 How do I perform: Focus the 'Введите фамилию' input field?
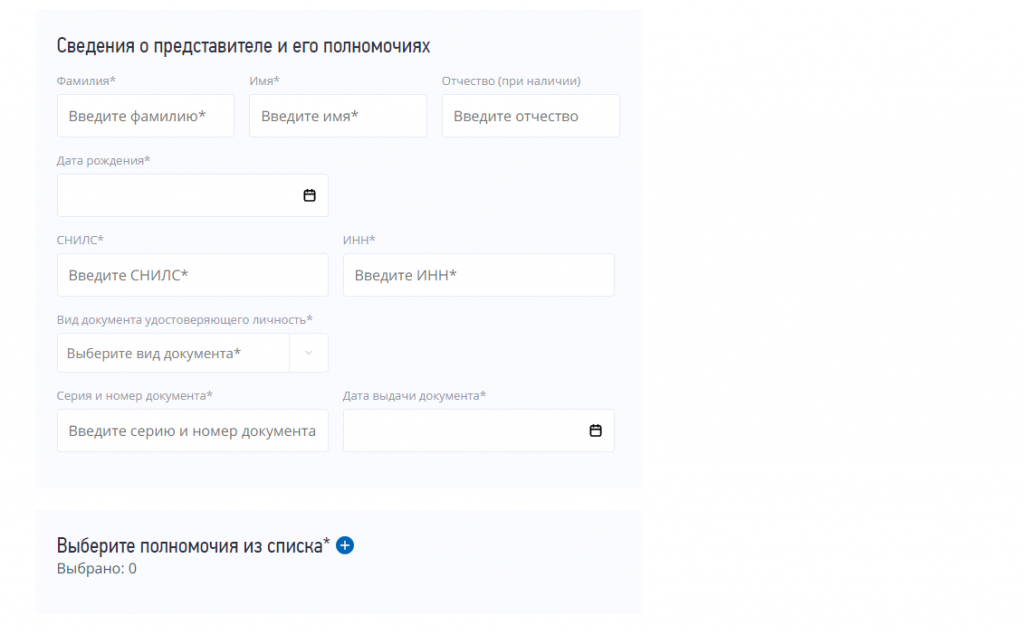[145, 116]
